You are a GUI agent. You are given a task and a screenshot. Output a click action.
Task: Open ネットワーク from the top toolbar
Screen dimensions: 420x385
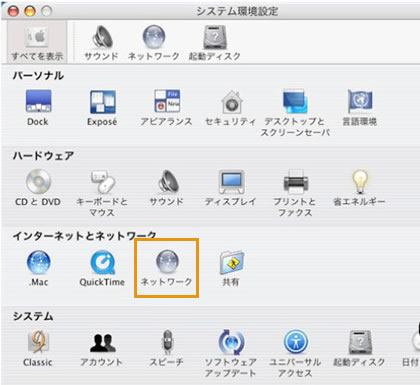pyautogui.click(x=154, y=42)
